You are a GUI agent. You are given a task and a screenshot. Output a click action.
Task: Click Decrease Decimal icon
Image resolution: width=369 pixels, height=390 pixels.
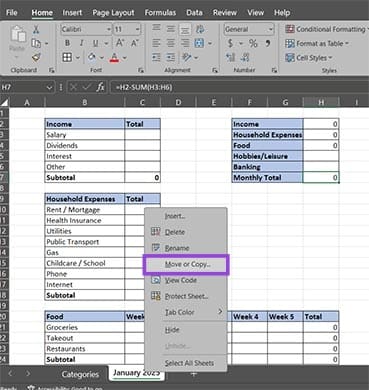(x=245, y=58)
